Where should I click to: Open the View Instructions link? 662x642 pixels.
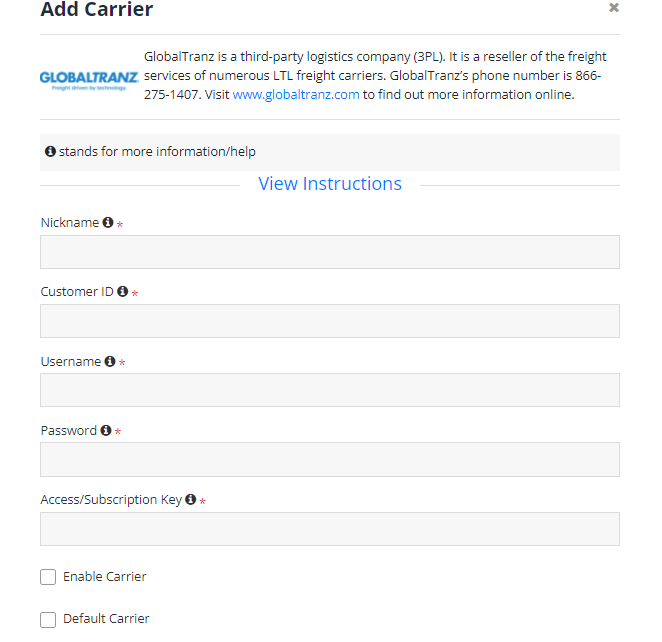click(x=330, y=184)
